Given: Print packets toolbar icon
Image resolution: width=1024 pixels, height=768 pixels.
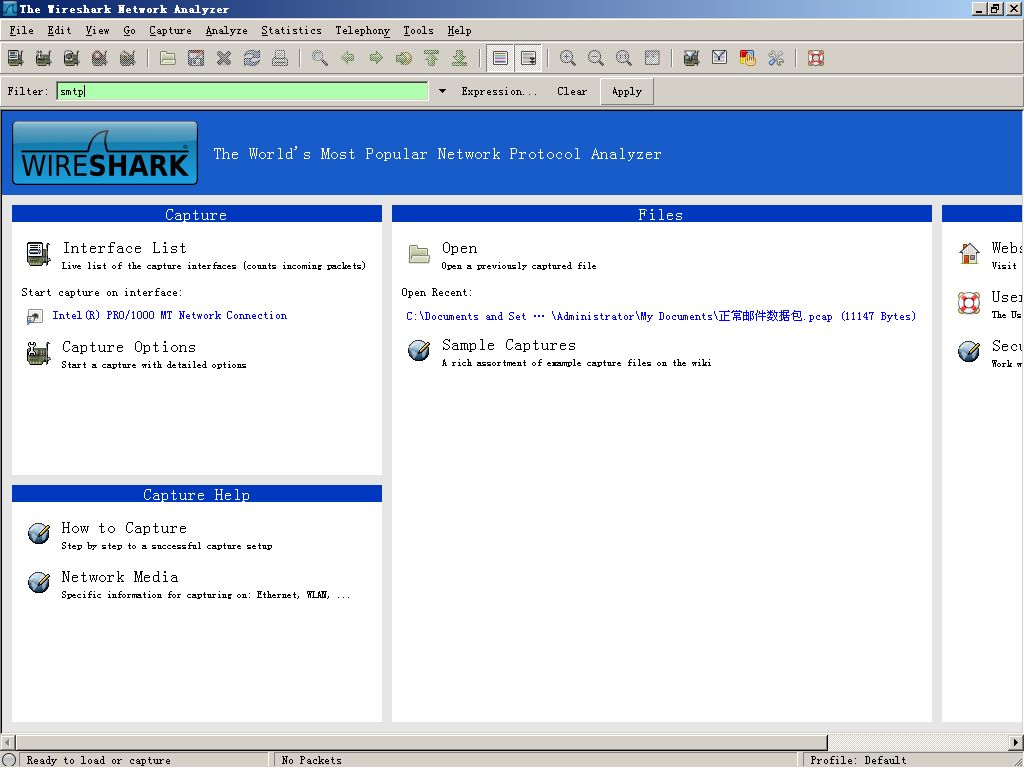Looking at the screenshot, I should (280, 58).
